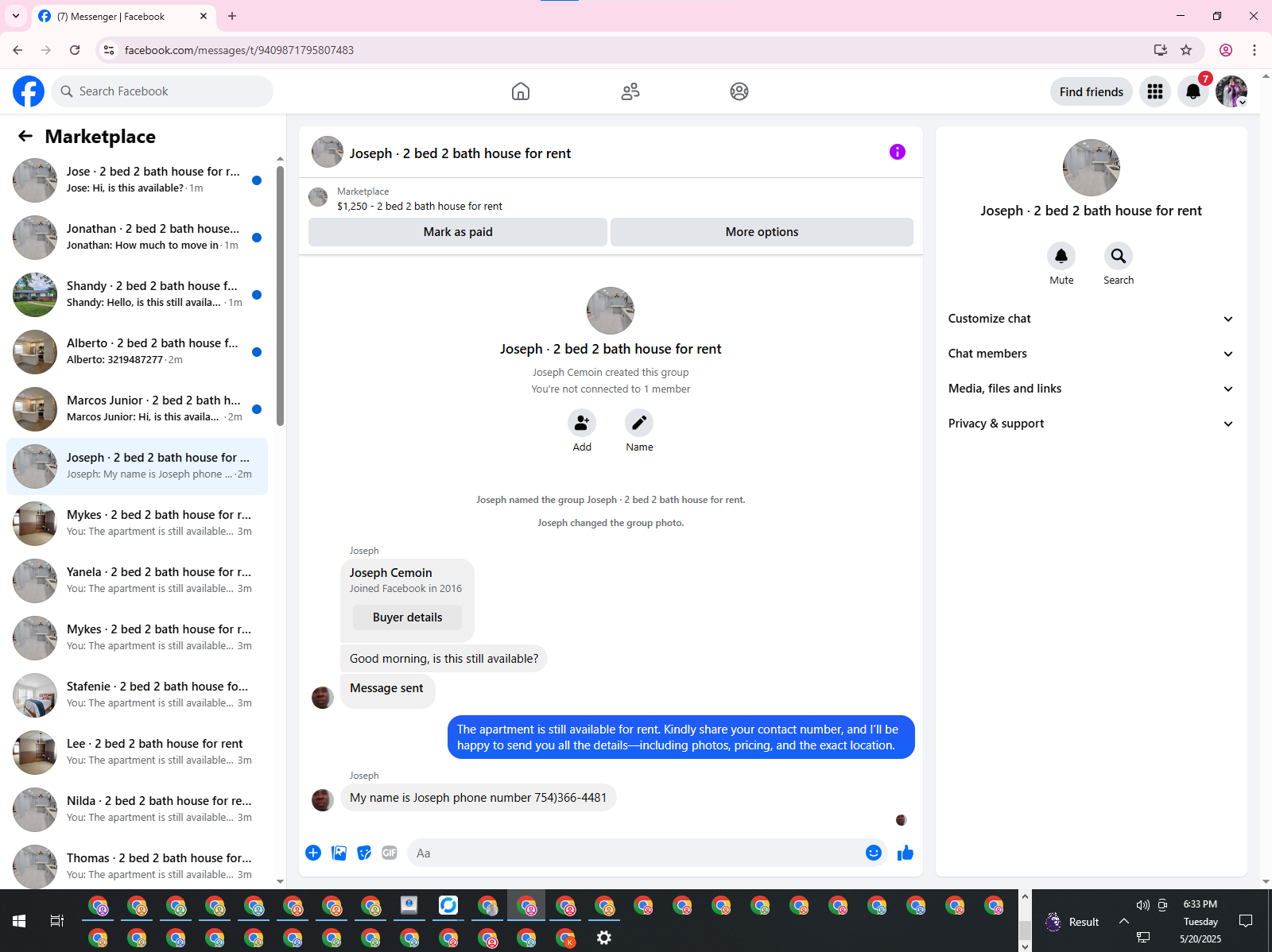
Task: Open Buyer details for Joseph Cemoin
Action: 407,617
